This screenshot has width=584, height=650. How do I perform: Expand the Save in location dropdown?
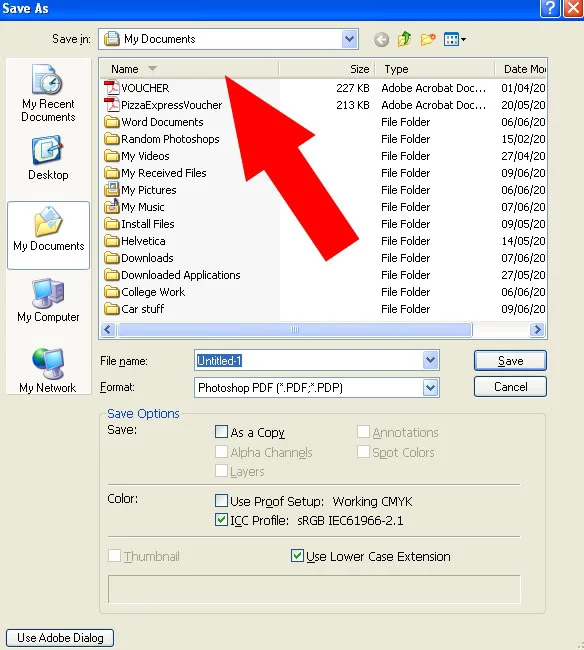[349, 39]
